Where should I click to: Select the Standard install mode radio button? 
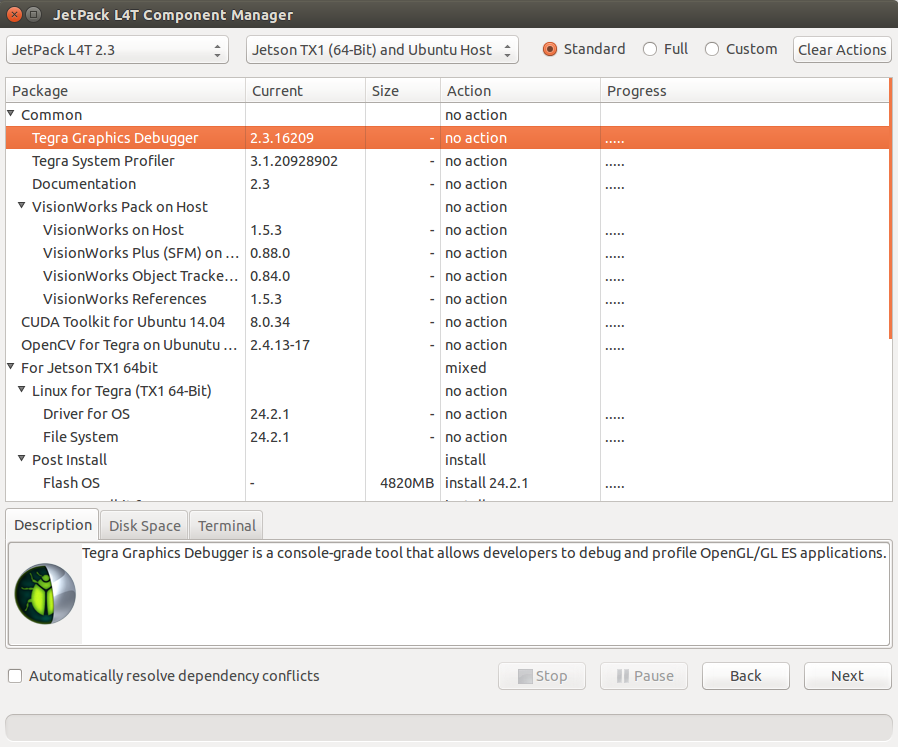point(549,49)
